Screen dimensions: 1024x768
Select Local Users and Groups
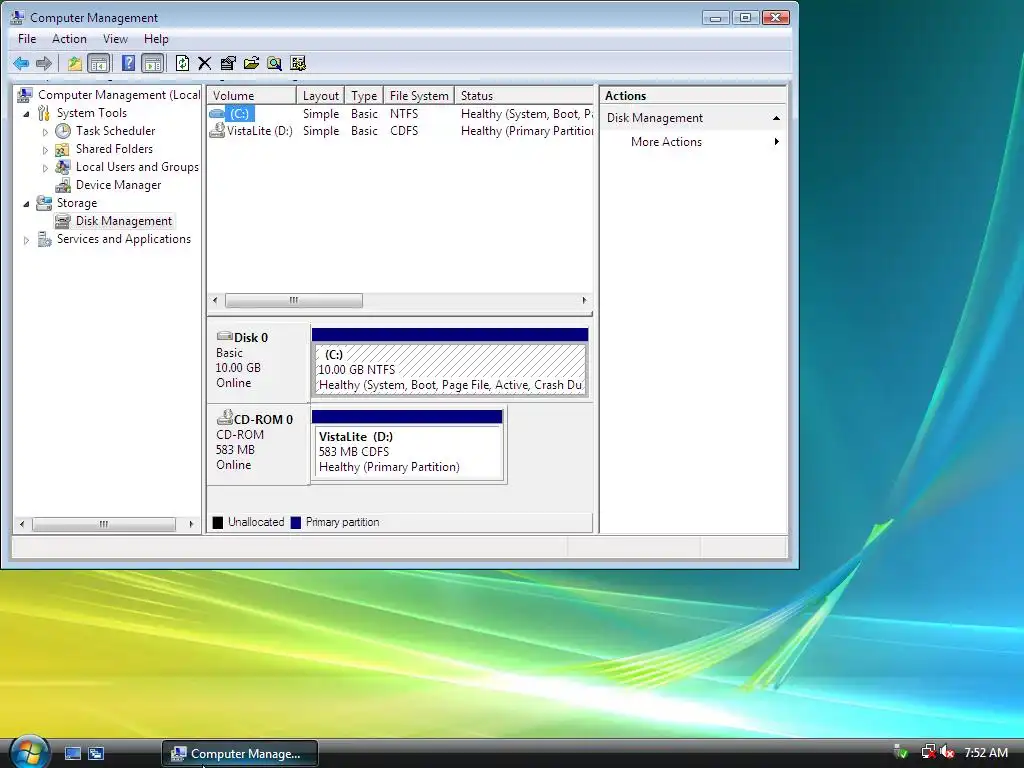click(136, 167)
